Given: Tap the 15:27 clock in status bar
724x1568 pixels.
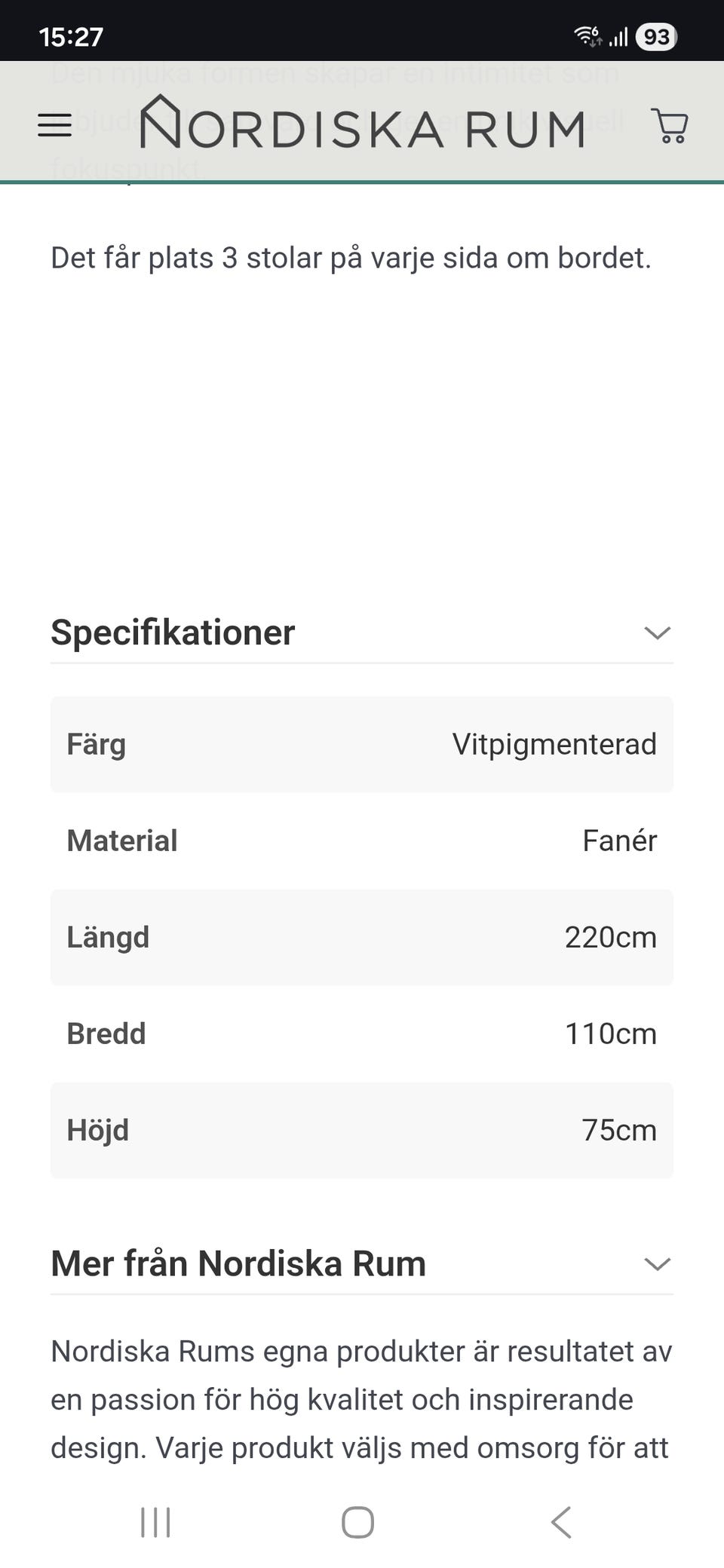Looking at the screenshot, I should pos(71,37).
